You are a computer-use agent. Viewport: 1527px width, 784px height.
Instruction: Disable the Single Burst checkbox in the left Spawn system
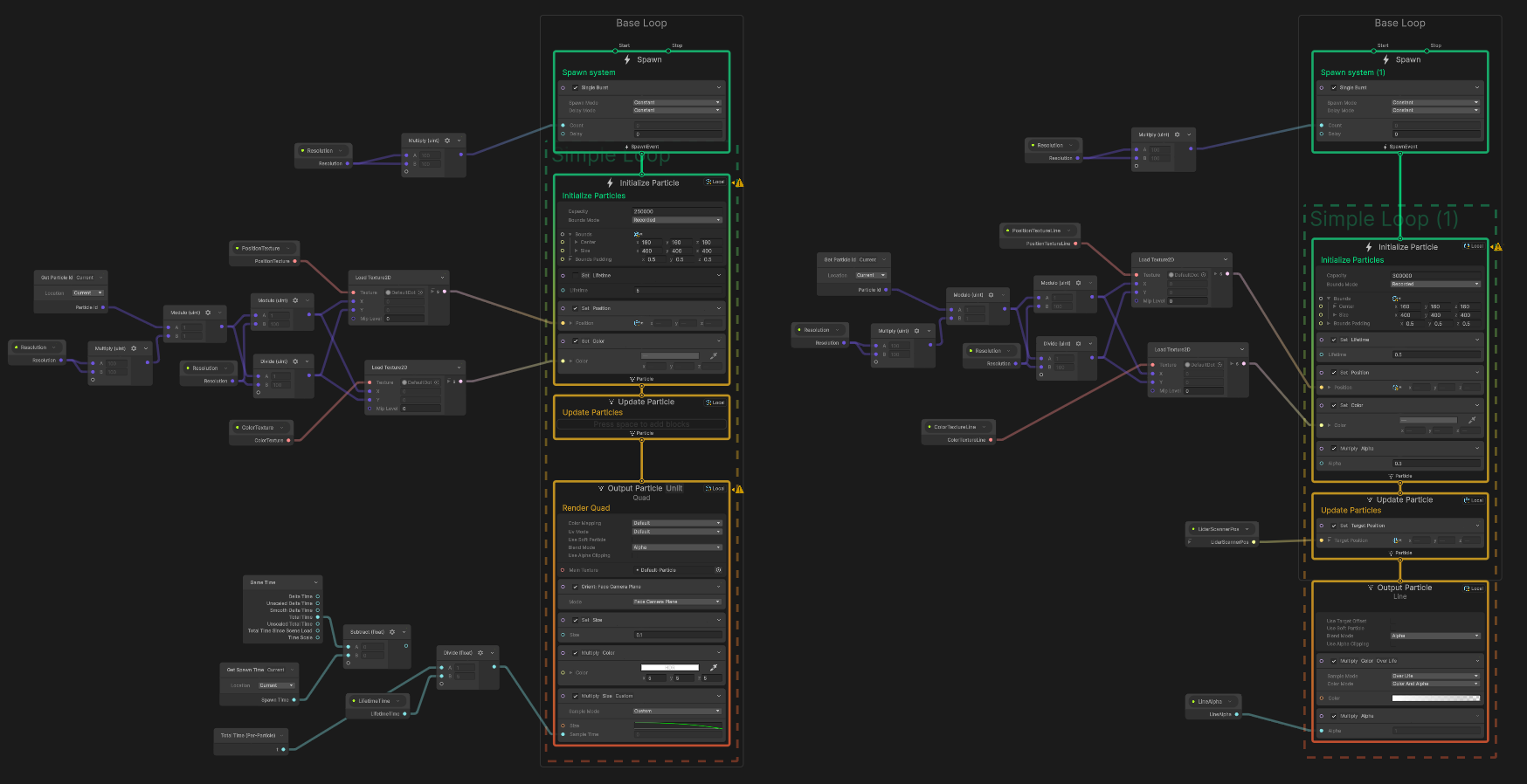tap(575, 88)
